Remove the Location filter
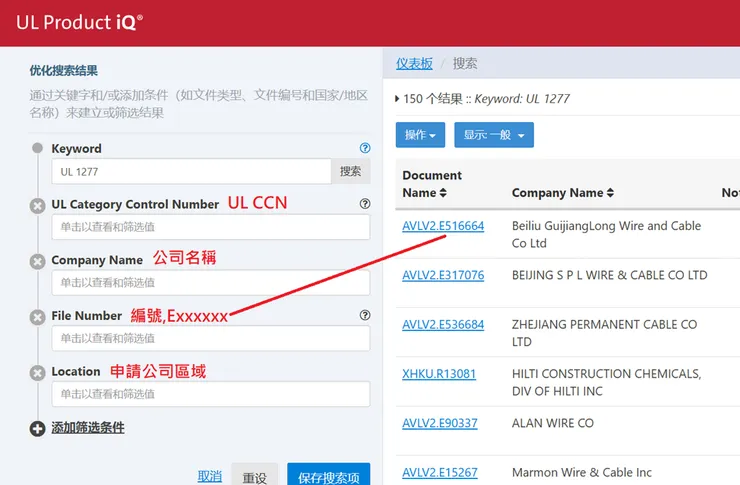This screenshot has width=740, height=485. click(37, 373)
